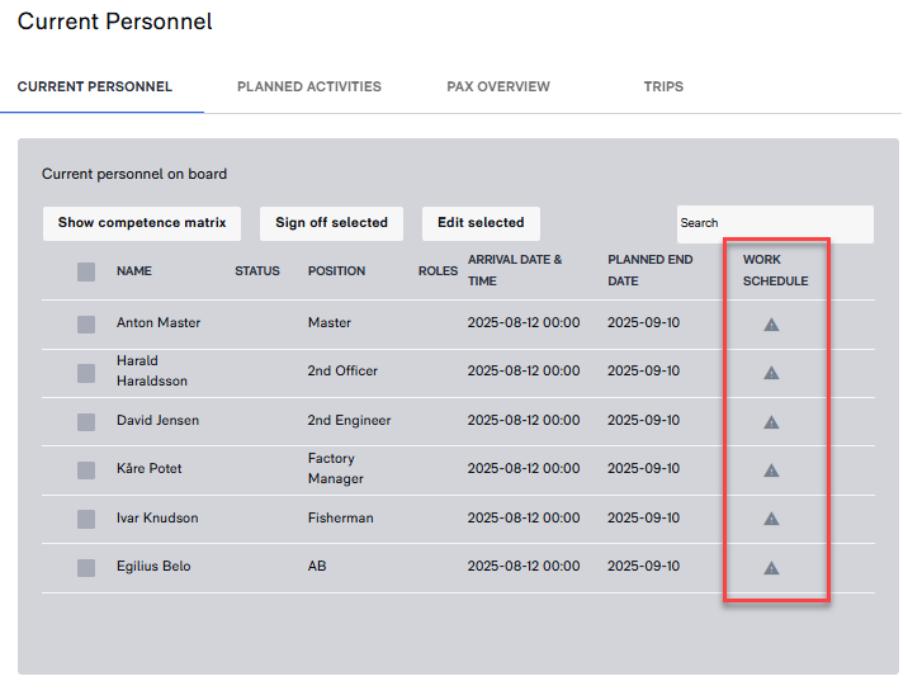Click the Current personnel on board heading
Viewport: 903px width, 681px height.
tap(134, 174)
